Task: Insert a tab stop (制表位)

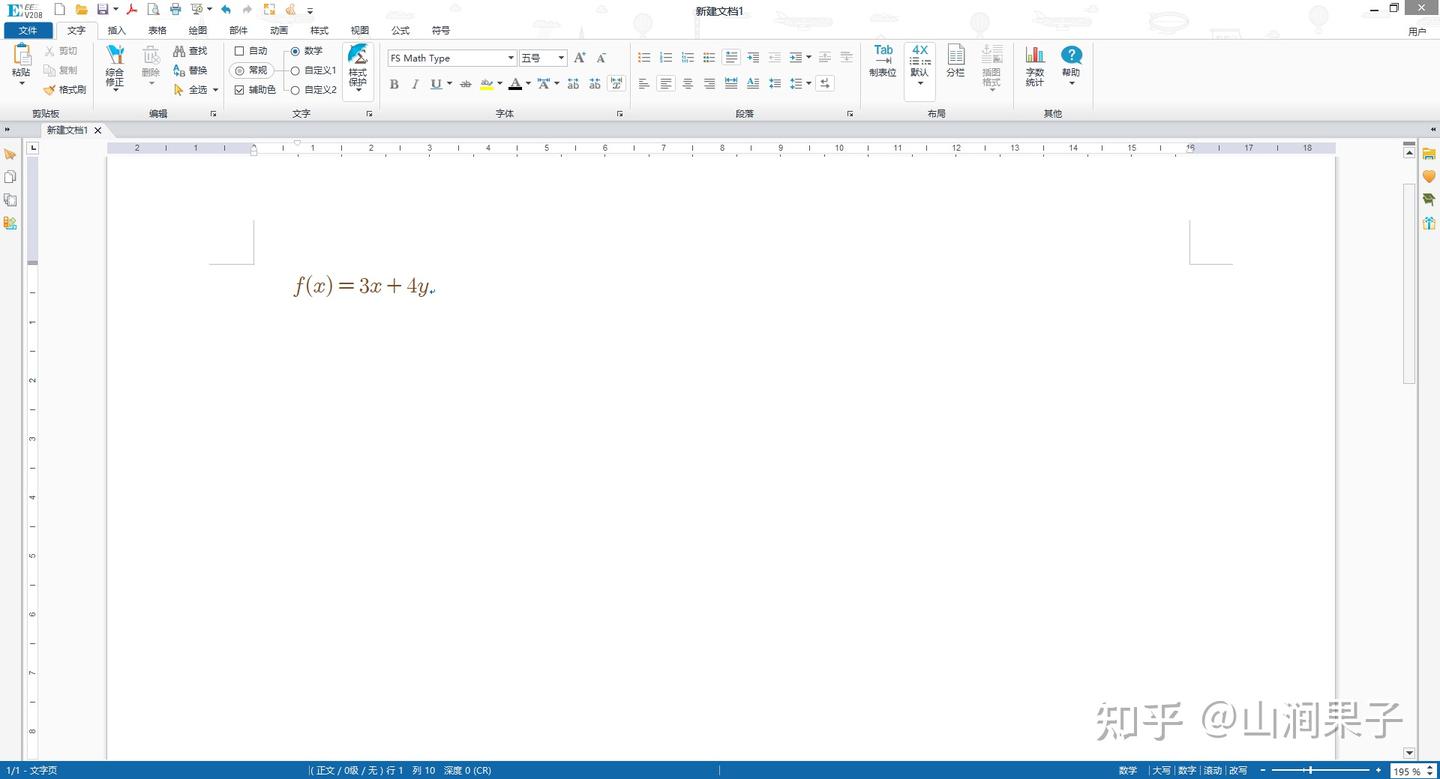Action: point(883,61)
